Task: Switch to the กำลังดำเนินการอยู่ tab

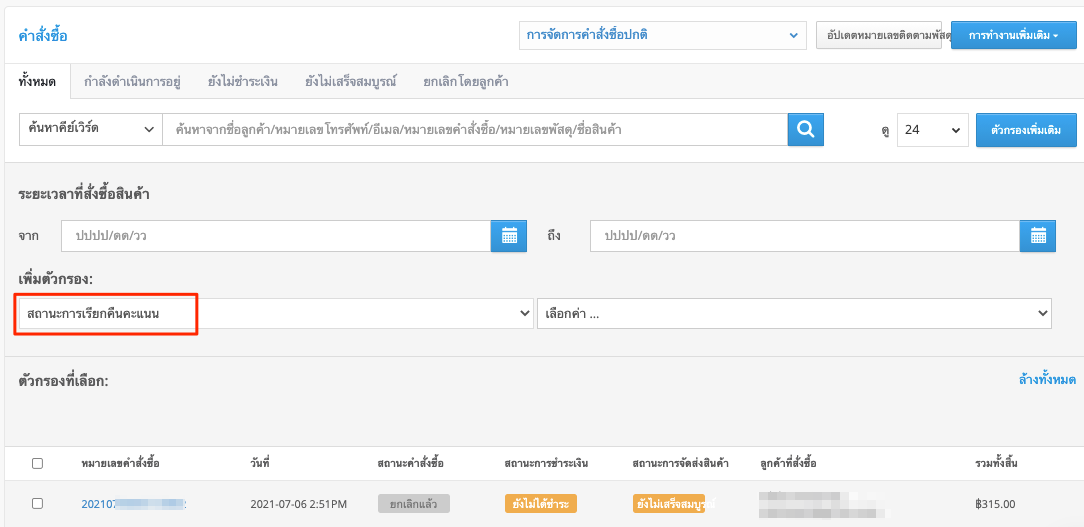Action: coord(132,82)
